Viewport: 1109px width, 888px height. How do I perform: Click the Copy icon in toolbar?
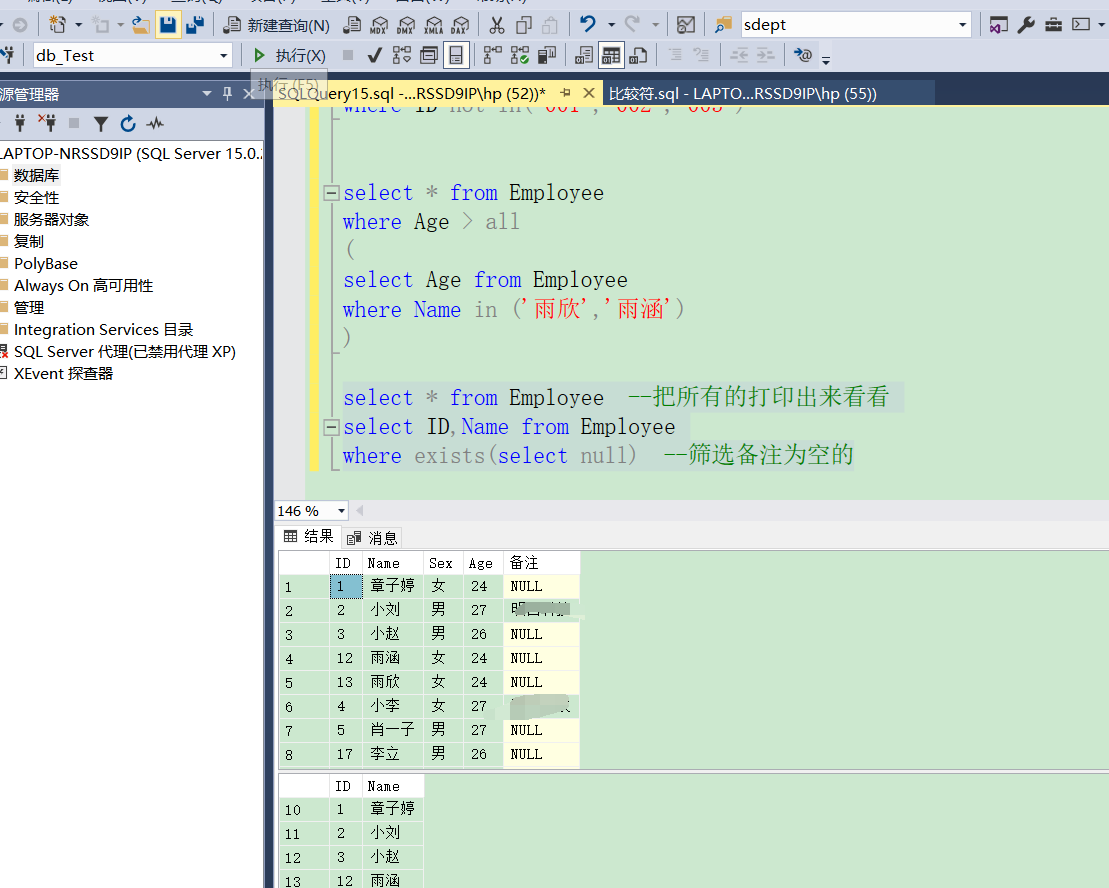524,25
